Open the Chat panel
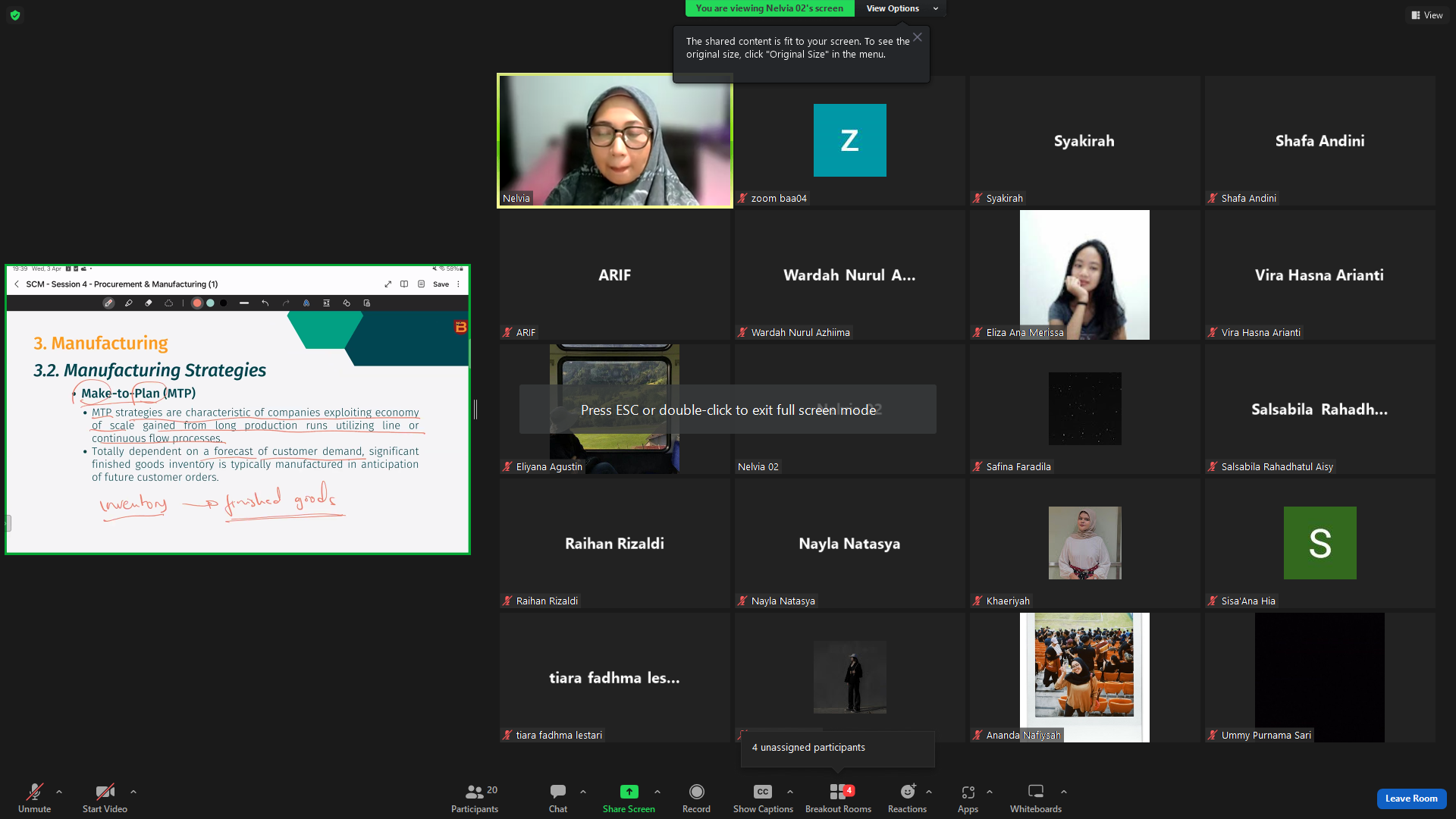The width and height of the screenshot is (1456, 819). point(558,798)
